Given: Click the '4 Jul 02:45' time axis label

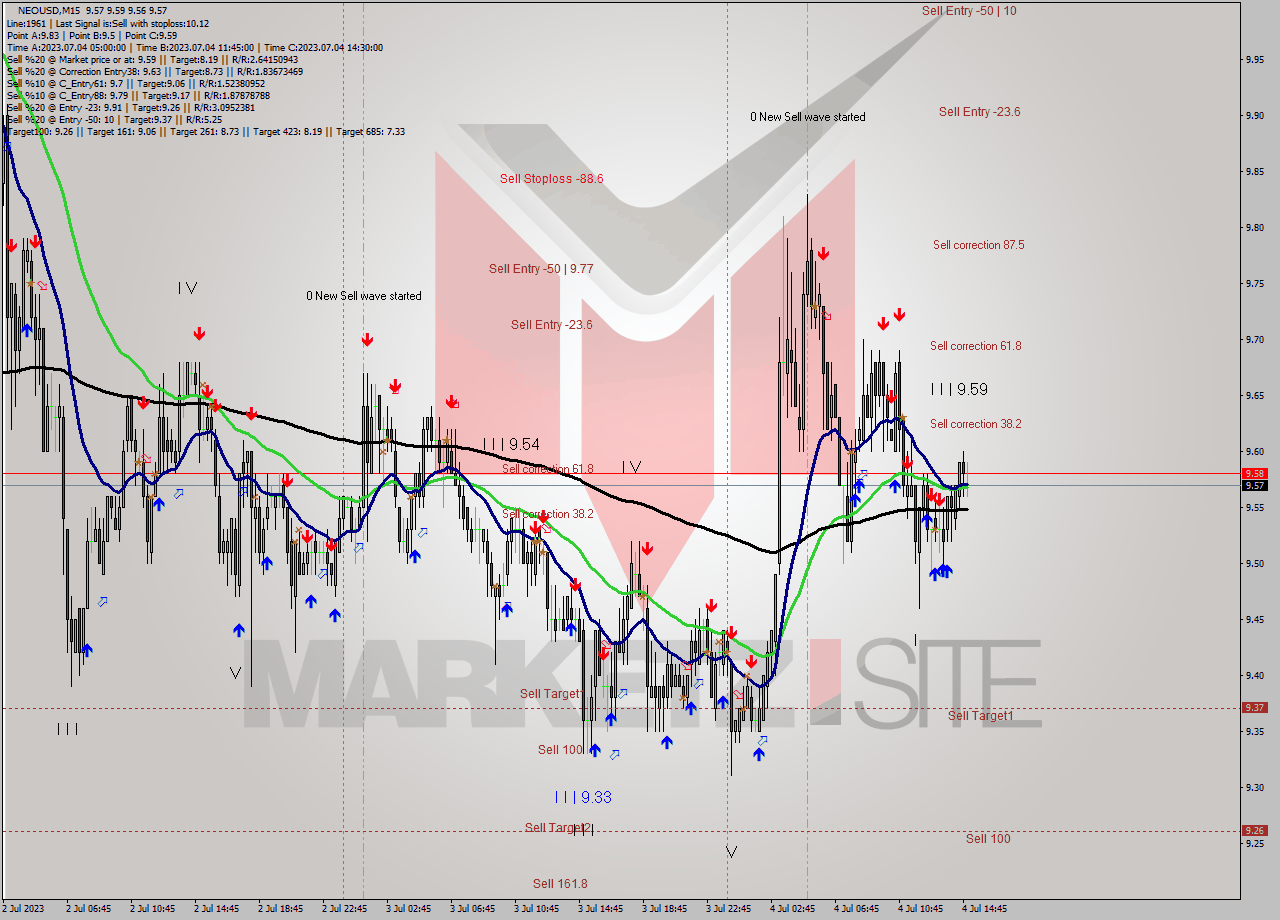Looking at the screenshot, I should pos(793,909).
